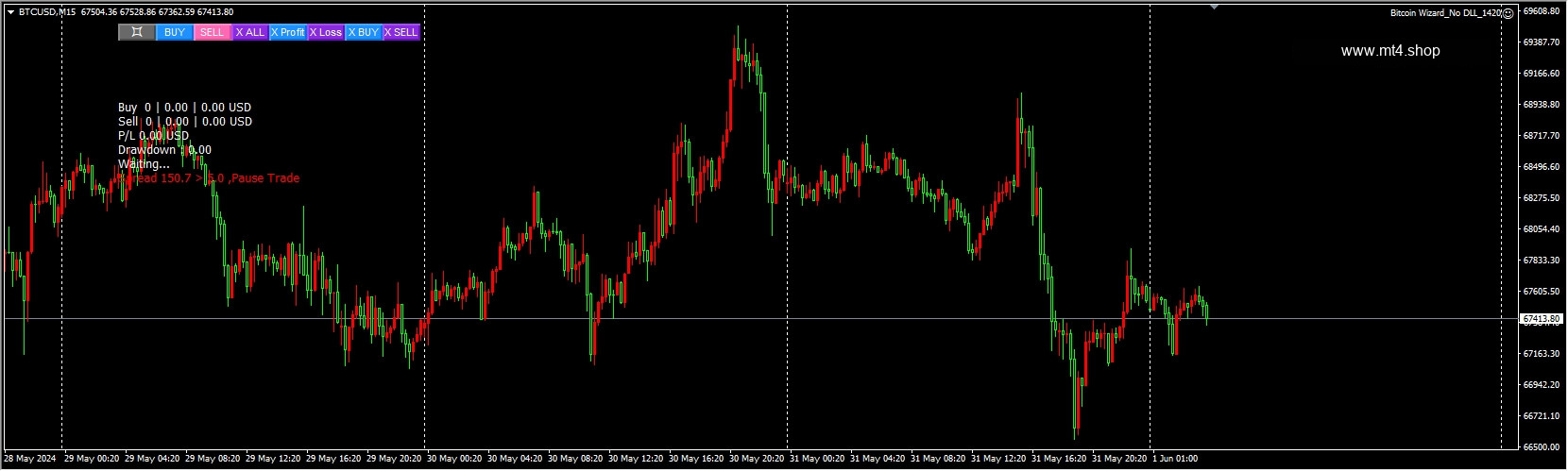The height and width of the screenshot is (471, 1568).
Task: Click the 66942.20 price axis label
Action: (x=1542, y=385)
